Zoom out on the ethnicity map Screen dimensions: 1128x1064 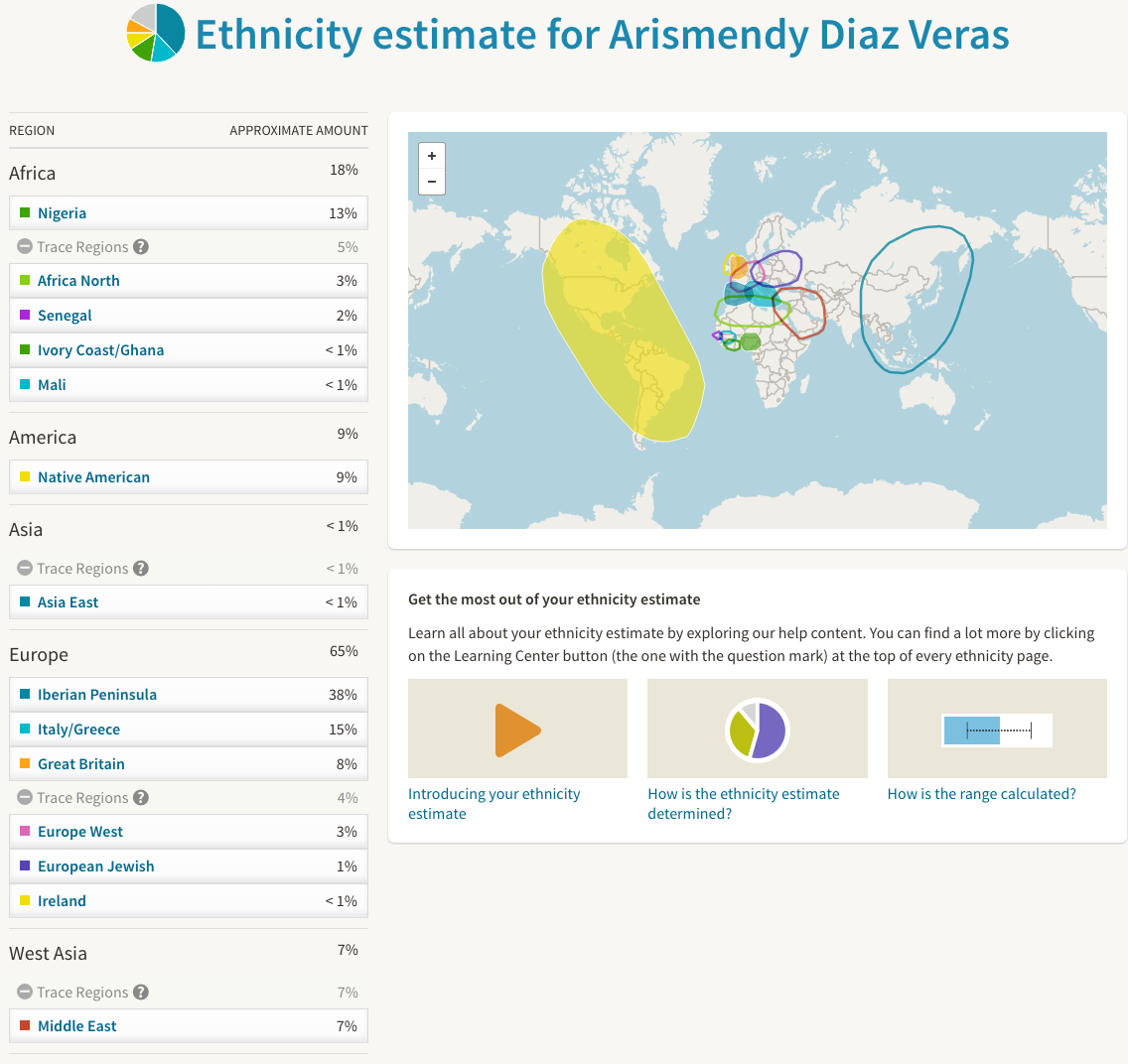click(x=432, y=182)
